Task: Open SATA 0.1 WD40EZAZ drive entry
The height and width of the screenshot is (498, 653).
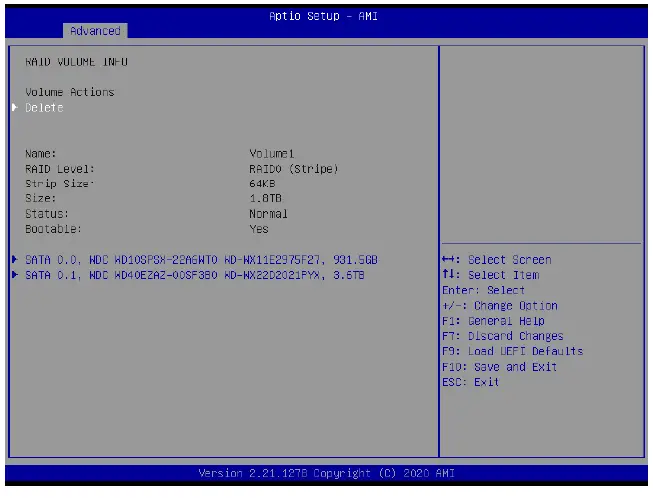Action: click(194, 275)
